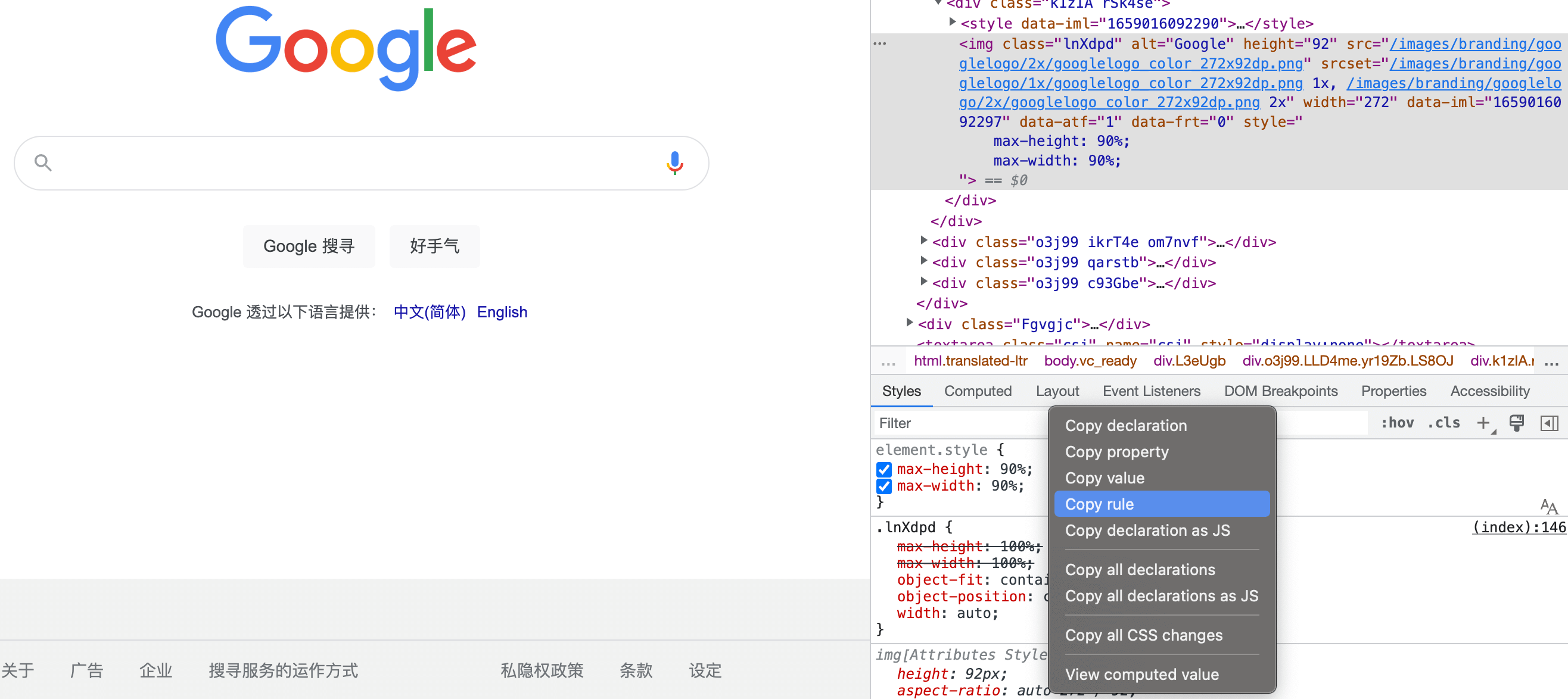
Task: Expand the div o3j99 qarstb node
Action: (x=923, y=261)
